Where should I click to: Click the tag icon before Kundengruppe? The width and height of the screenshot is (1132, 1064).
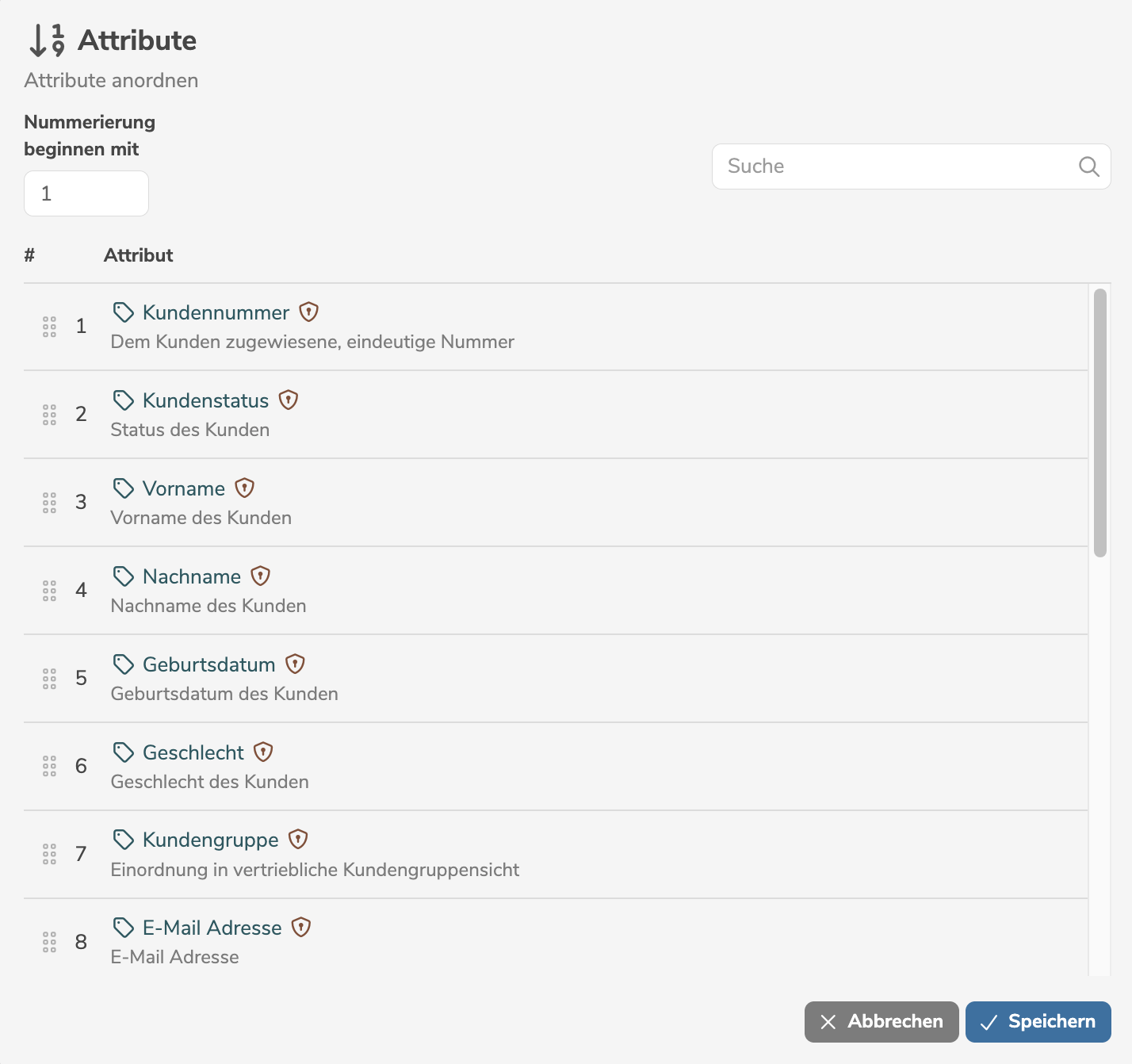pyautogui.click(x=124, y=839)
